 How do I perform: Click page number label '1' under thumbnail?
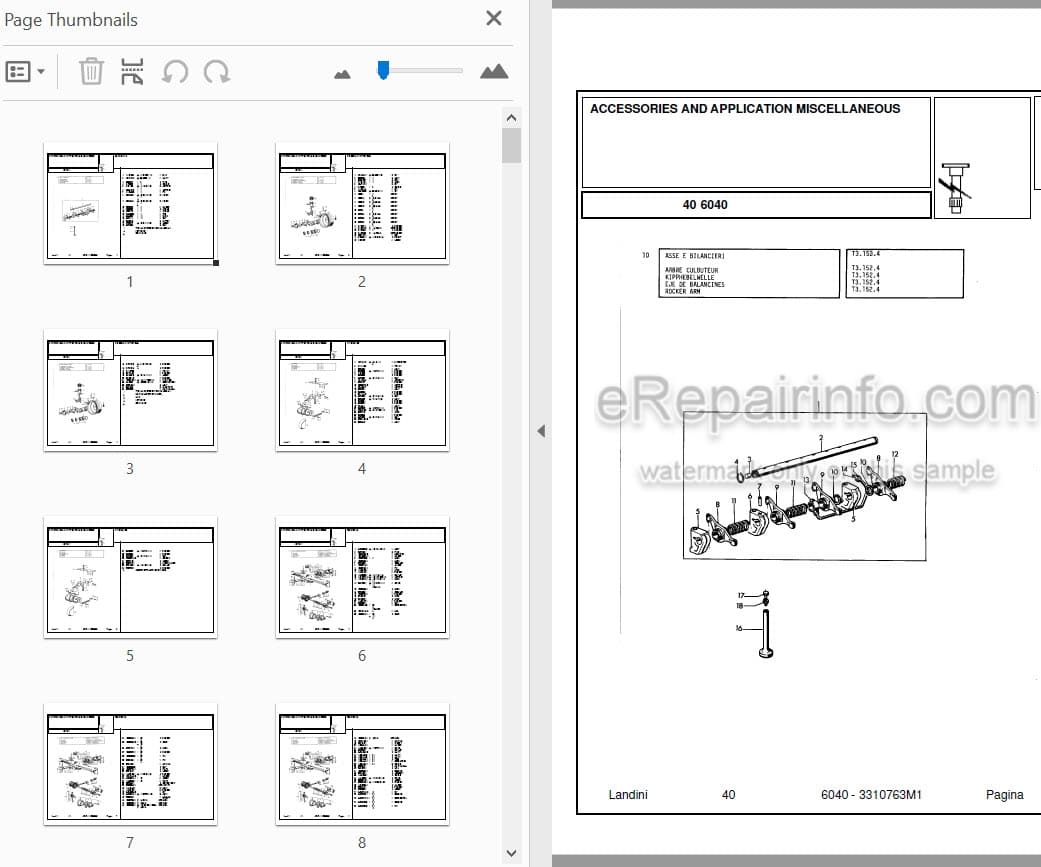(x=130, y=281)
